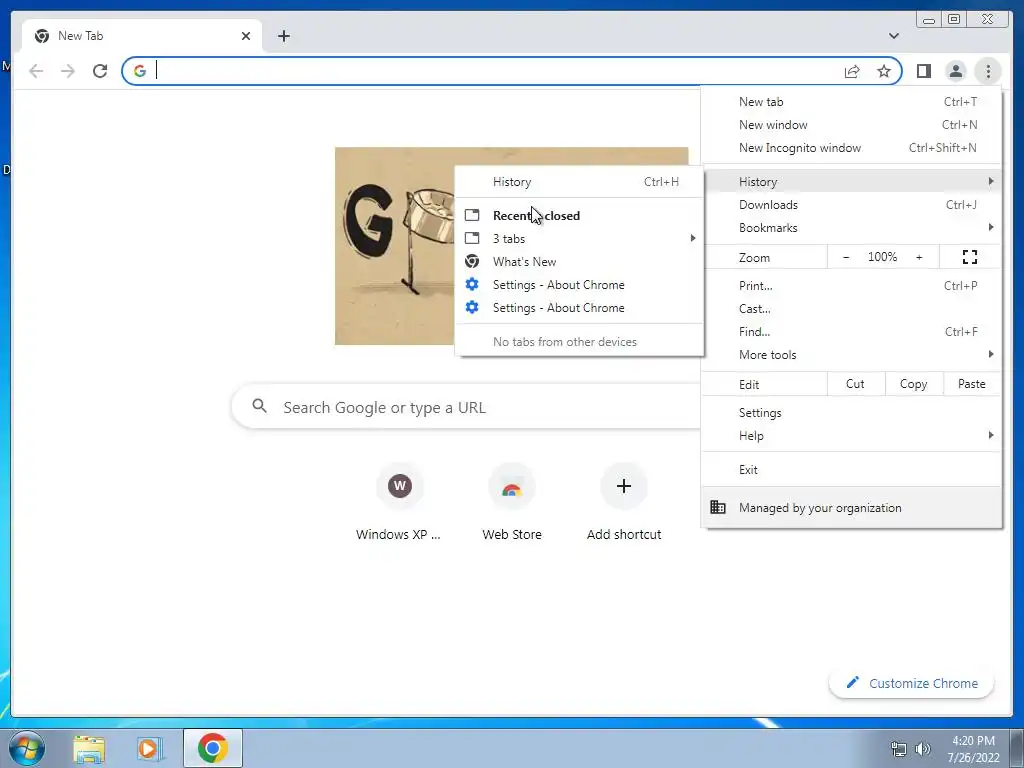This screenshot has width=1024, height=768.
Task: Expand the 3 tabs entry
Action: (x=579, y=238)
